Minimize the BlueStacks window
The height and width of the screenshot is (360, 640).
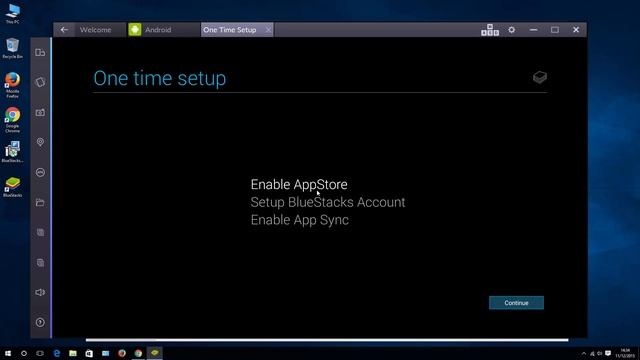click(x=533, y=30)
